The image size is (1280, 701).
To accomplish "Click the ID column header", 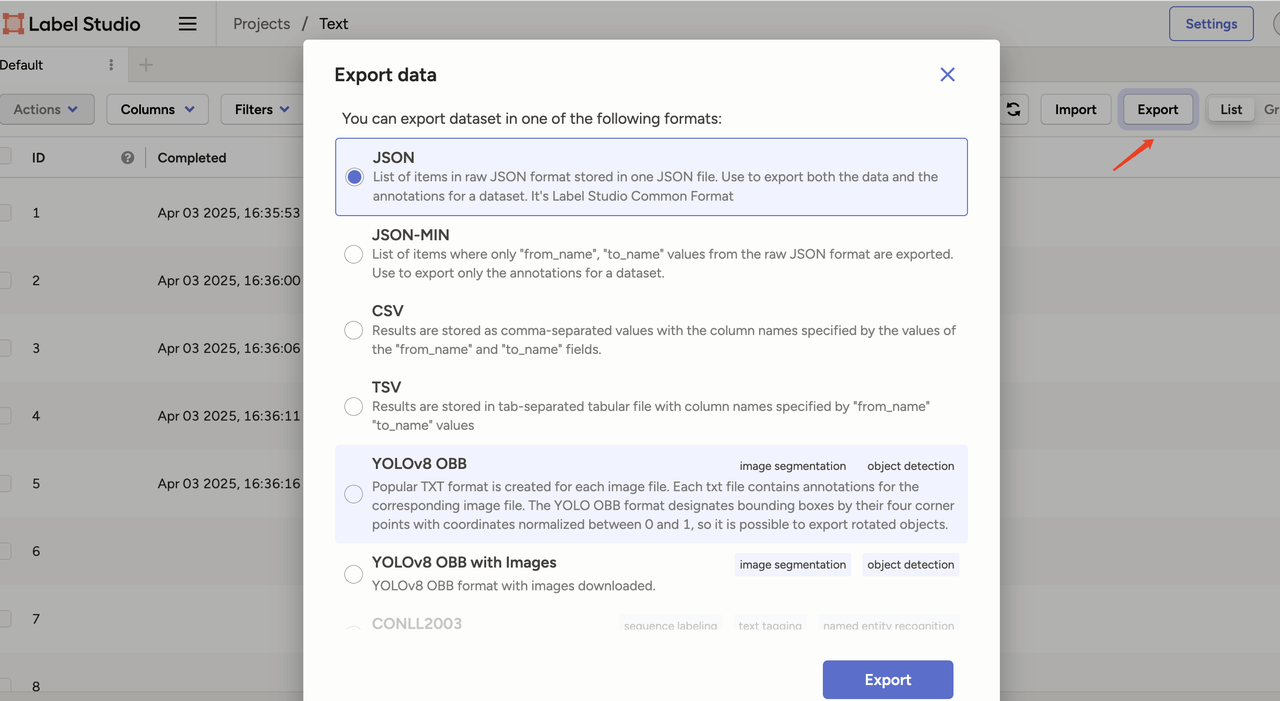I will [x=38, y=158].
